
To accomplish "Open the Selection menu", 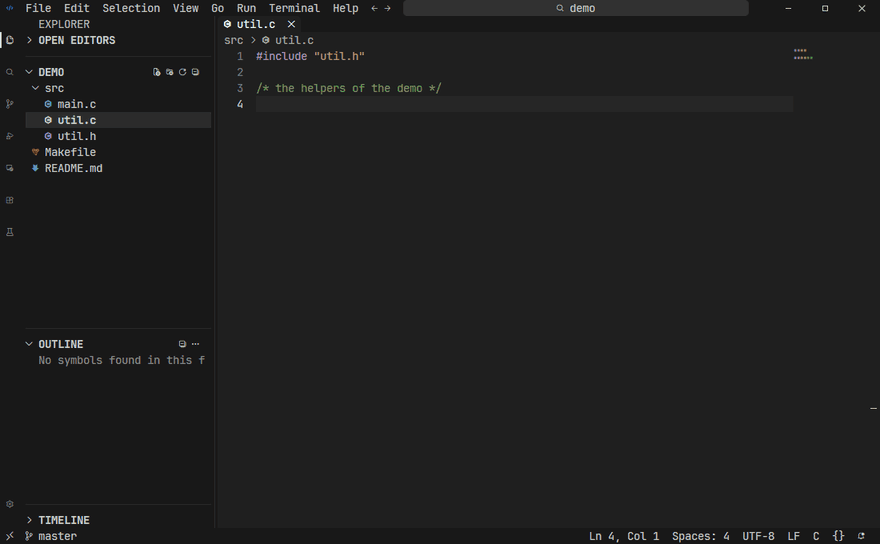I will click(x=131, y=8).
